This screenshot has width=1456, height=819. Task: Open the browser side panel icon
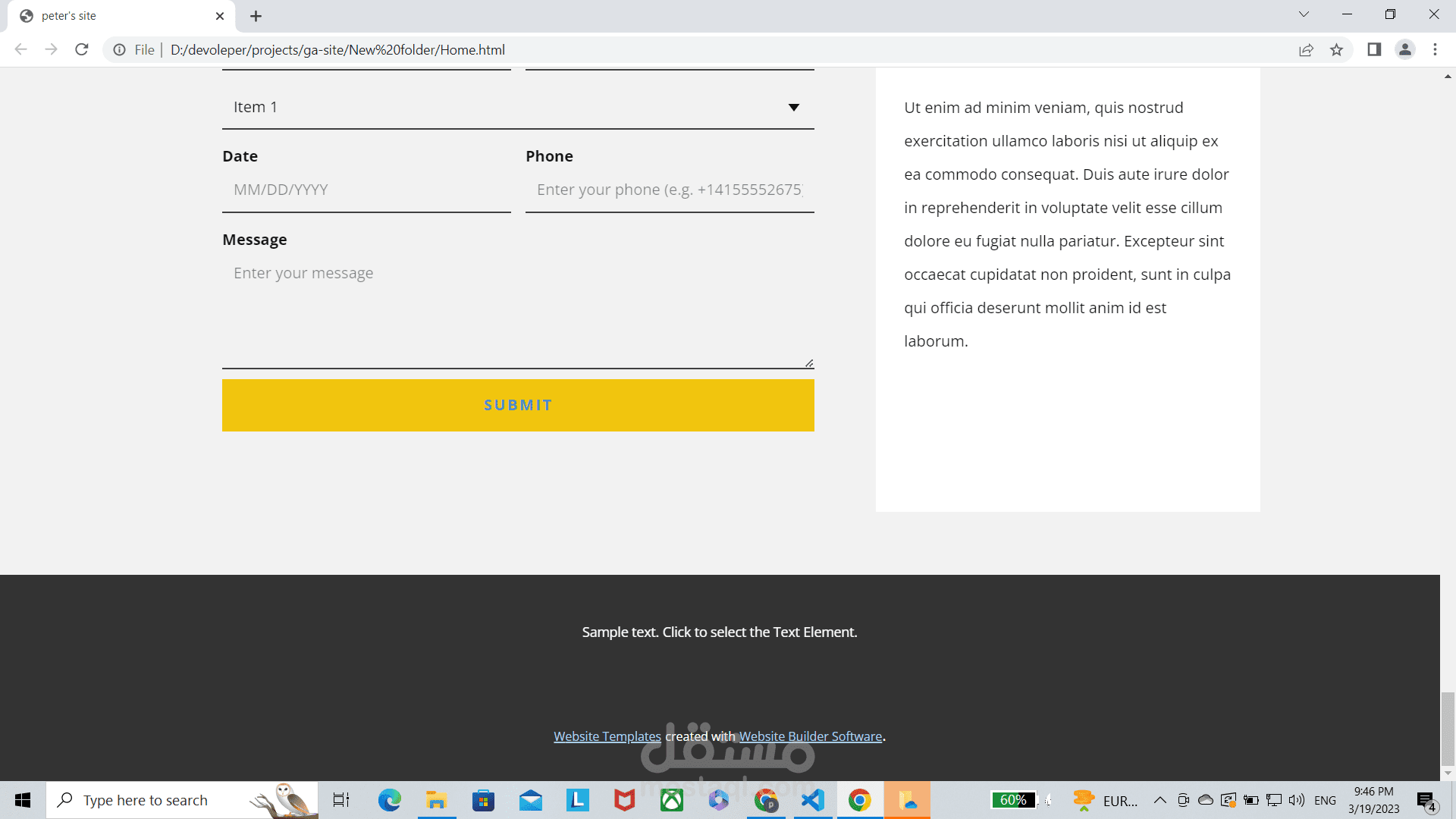click(x=1374, y=49)
